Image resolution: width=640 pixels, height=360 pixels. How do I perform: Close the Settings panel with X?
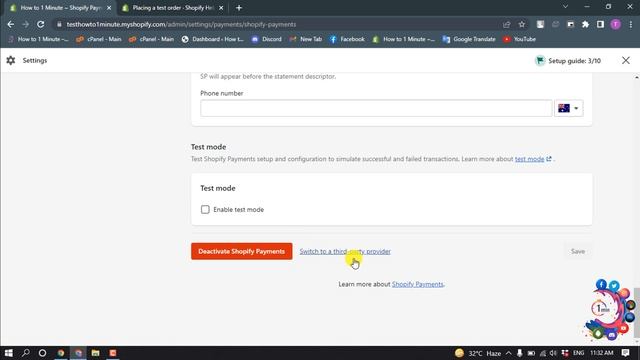[625, 60]
